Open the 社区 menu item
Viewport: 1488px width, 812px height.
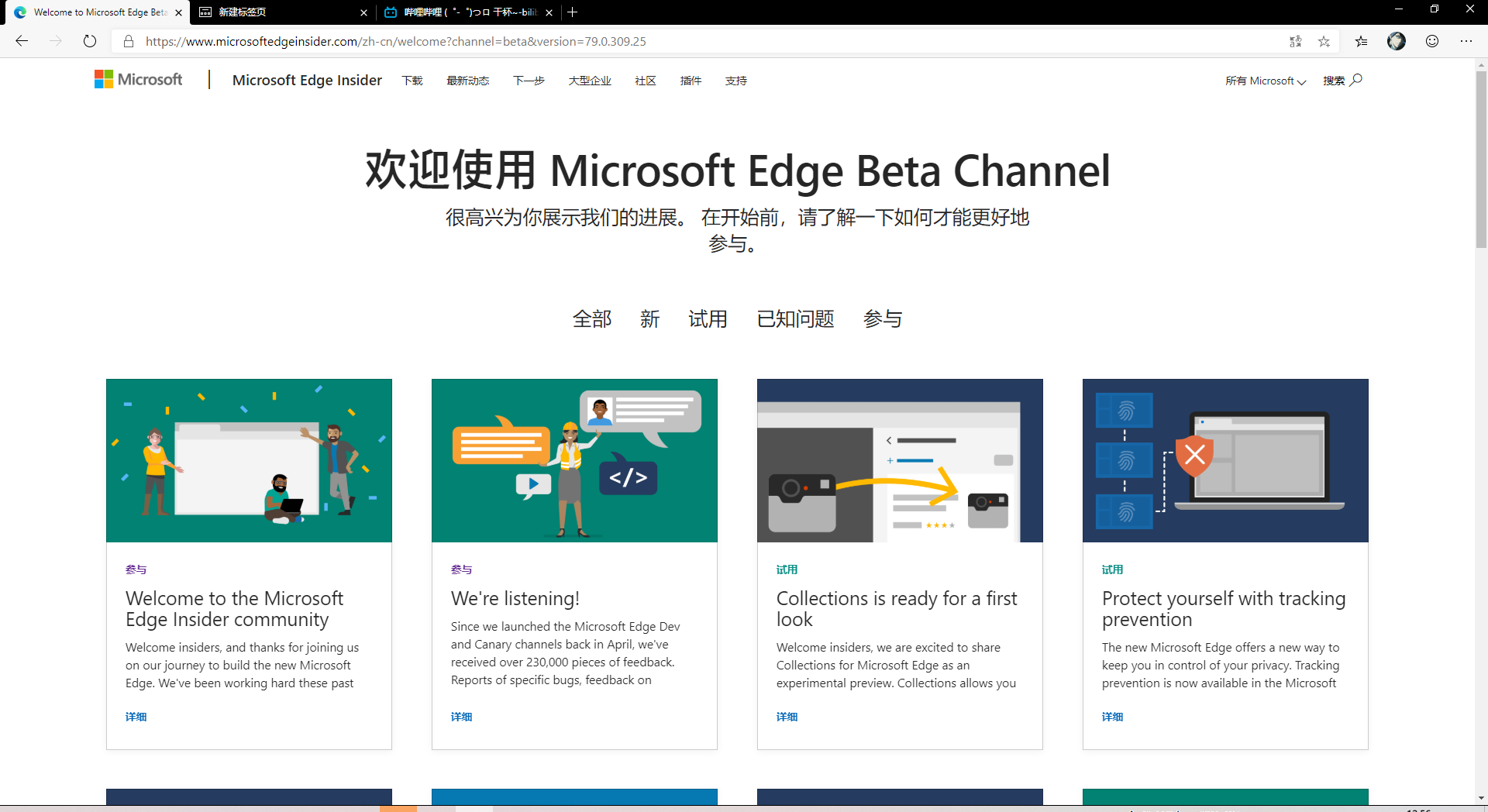click(646, 81)
